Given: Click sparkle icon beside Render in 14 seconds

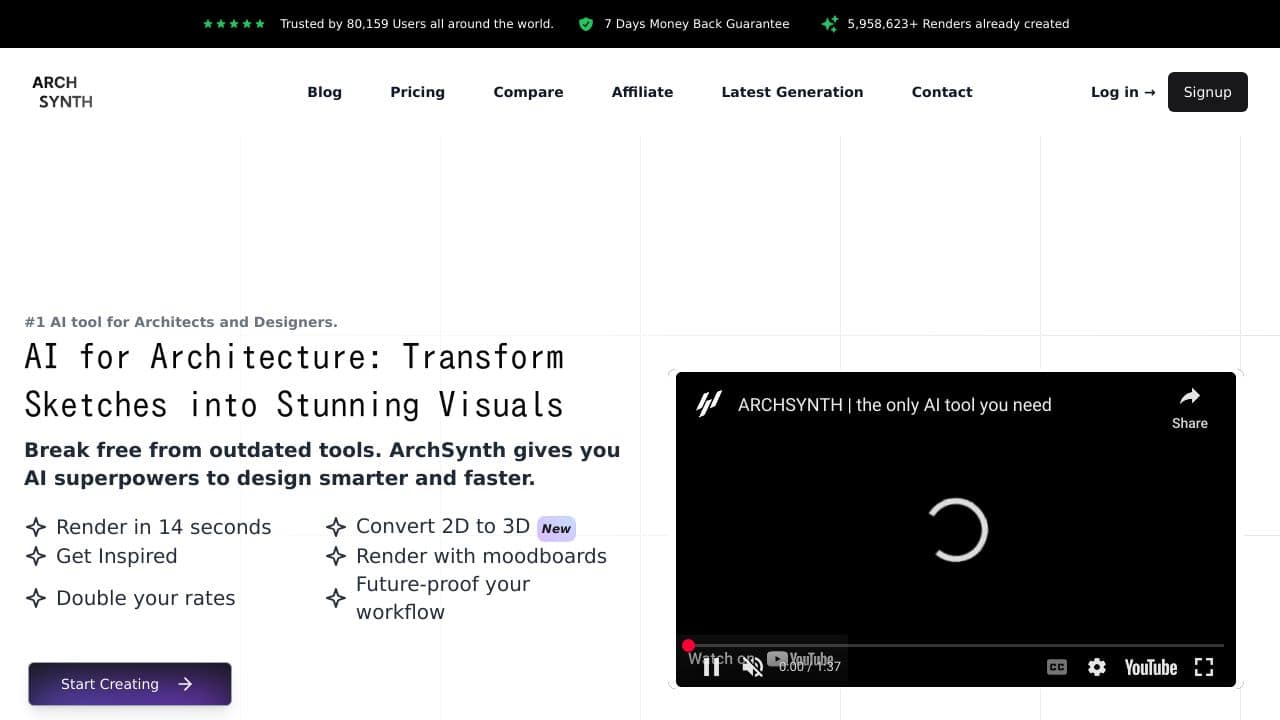Looking at the screenshot, I should (x=36, y=527).
